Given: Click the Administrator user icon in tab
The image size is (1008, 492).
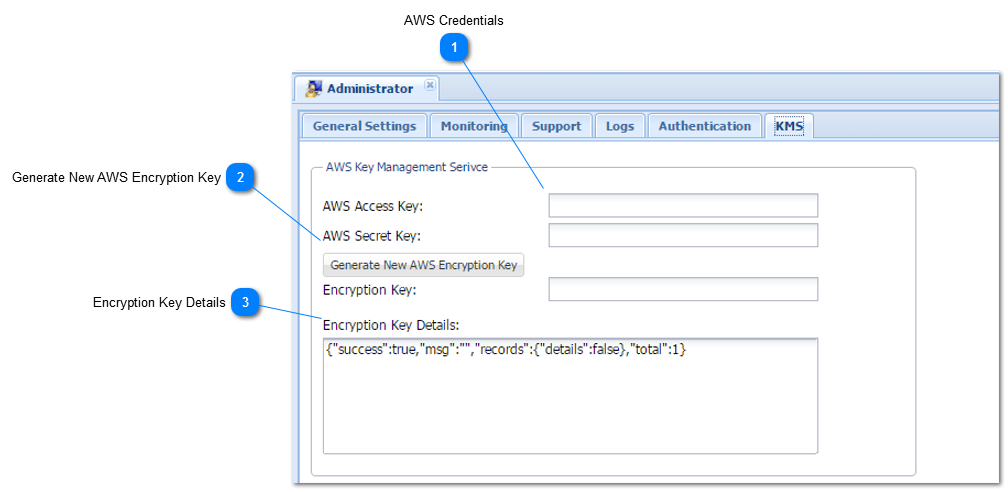Looking at the screenshot, I should tap(313, 89).
